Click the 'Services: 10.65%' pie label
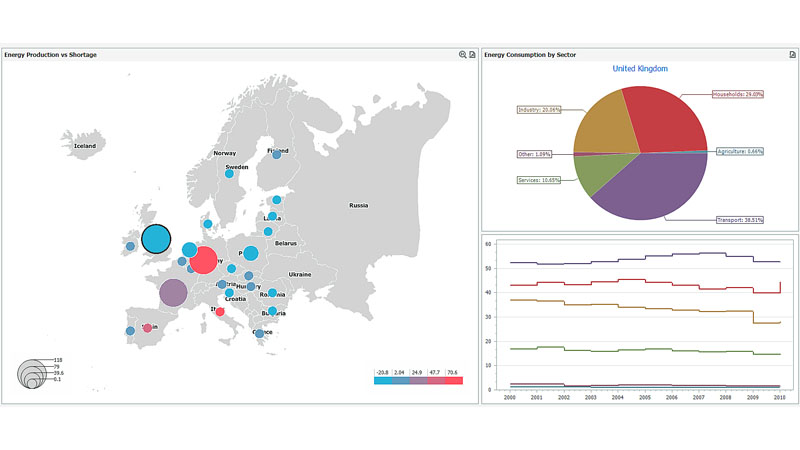 click(539, 180)
